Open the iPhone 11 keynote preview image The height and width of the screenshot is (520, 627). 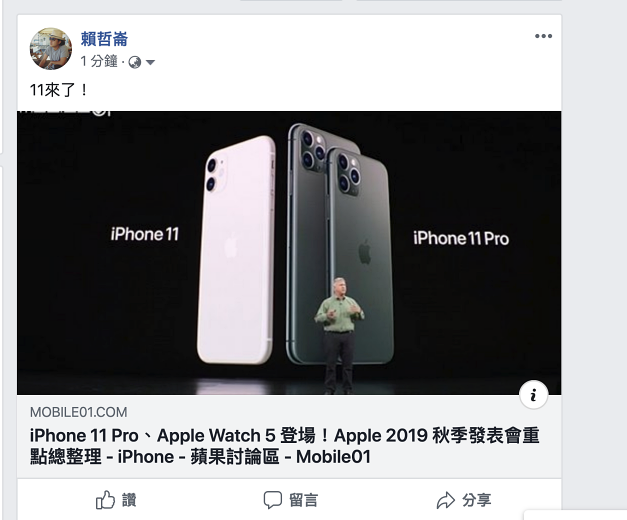[x=289, y=253]
